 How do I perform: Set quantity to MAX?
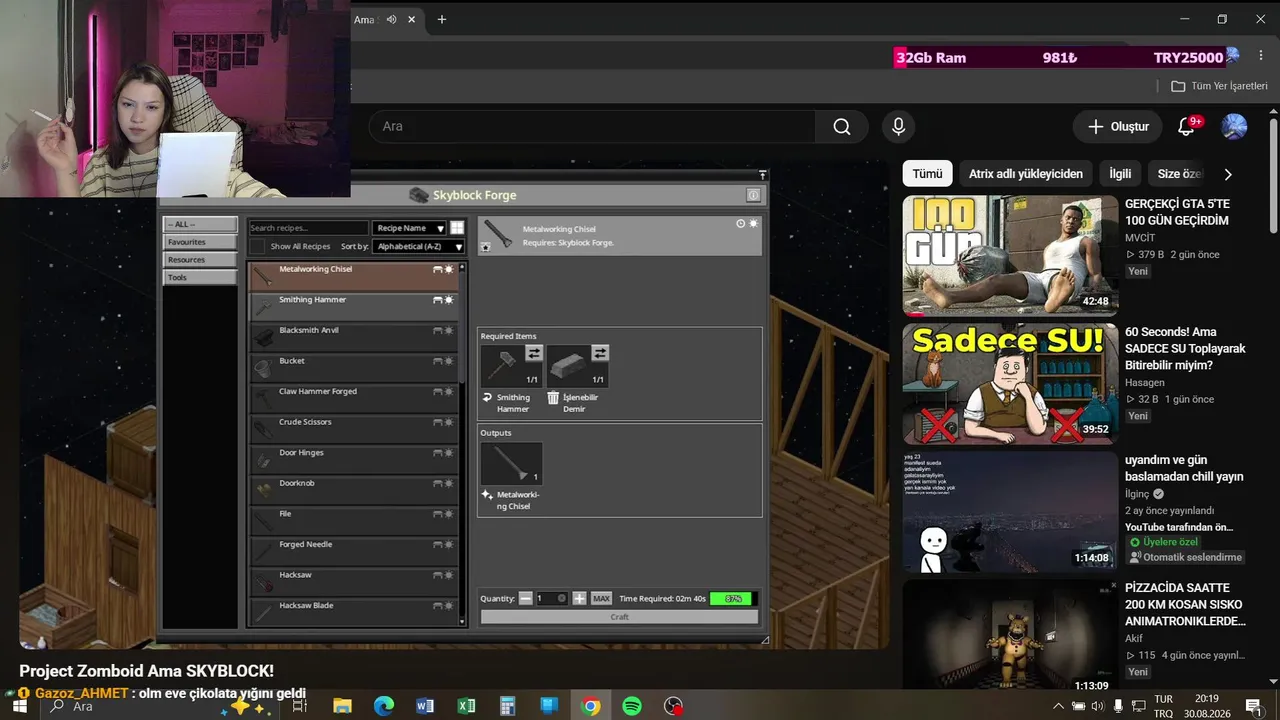pyautogui.click(x=601, y=598)
